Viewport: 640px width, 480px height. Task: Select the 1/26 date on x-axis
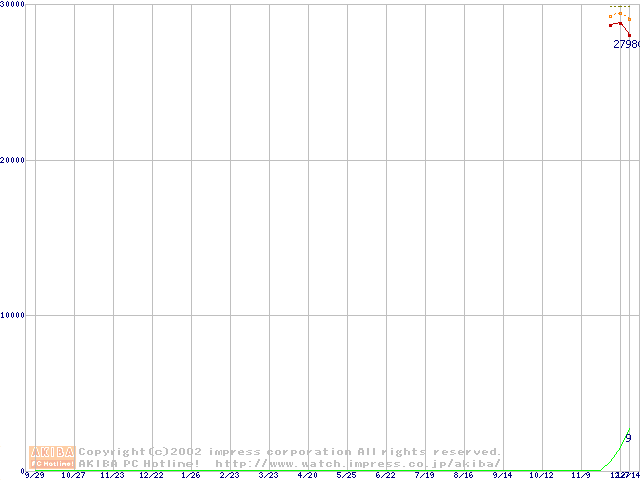pyautogui.click(x=191, y=475)
